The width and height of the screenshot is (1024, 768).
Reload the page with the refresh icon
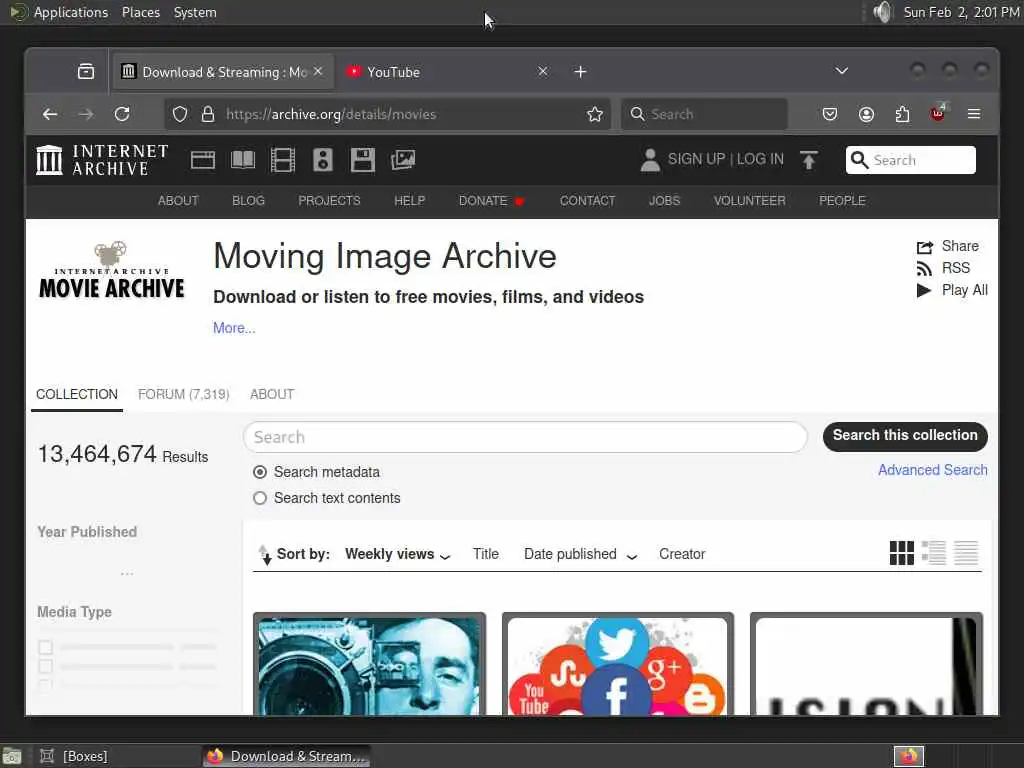point(122,114)
